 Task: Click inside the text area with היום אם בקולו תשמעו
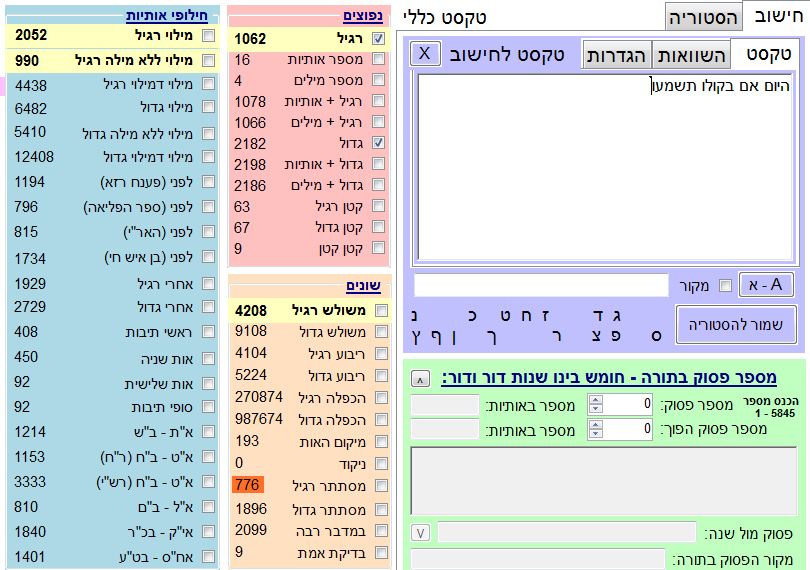pos(600,170)
